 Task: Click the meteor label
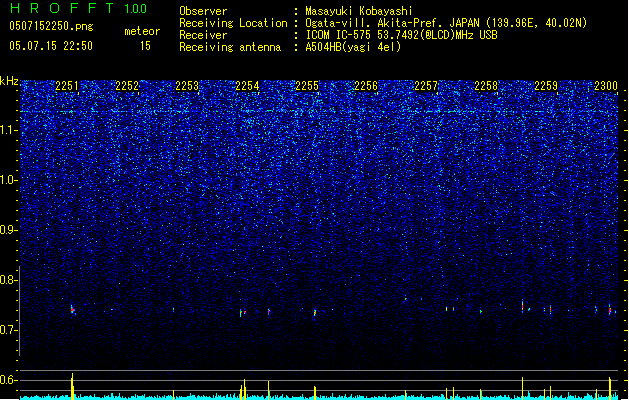pos(142,31)
